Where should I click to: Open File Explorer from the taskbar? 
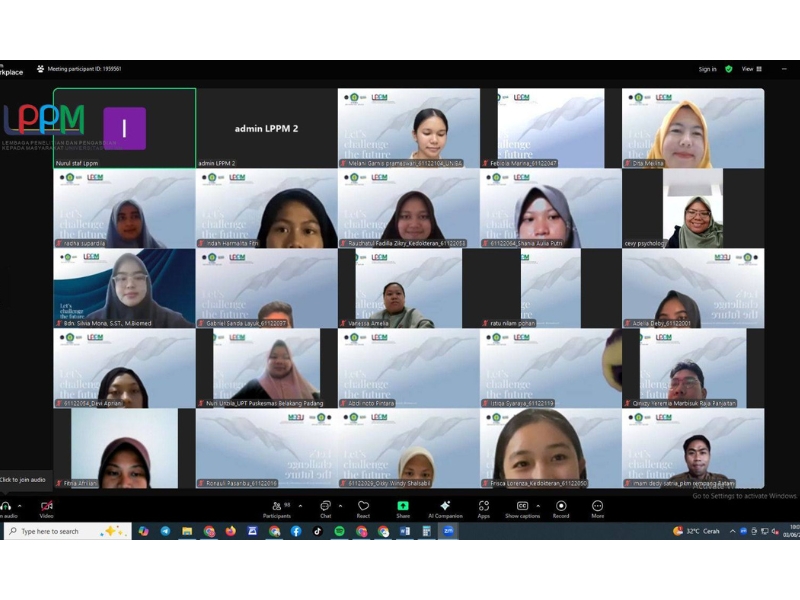187,531
